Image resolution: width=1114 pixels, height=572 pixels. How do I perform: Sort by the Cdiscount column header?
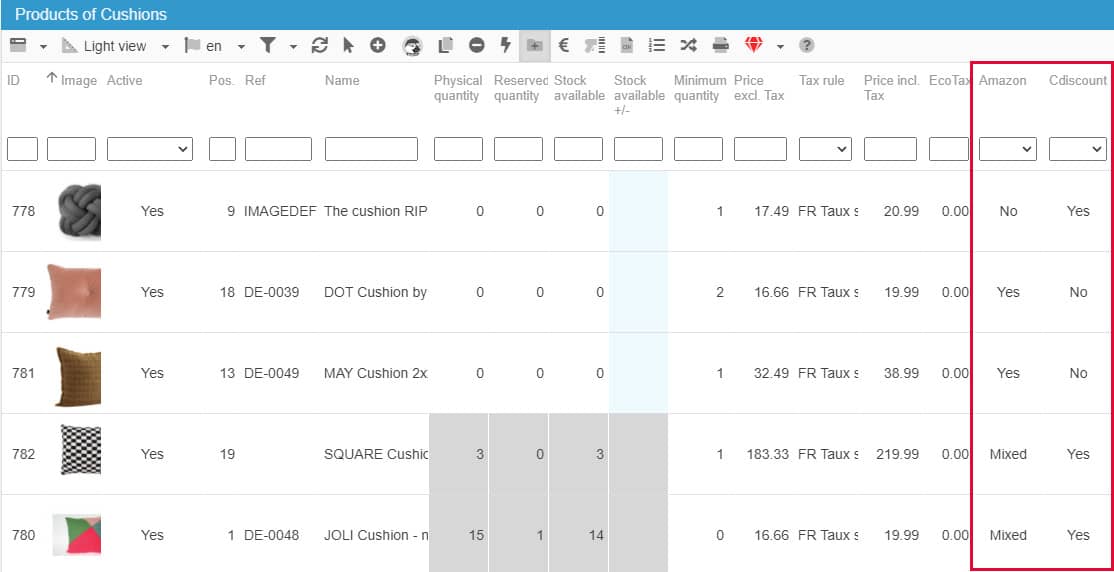click(1078, 80)
